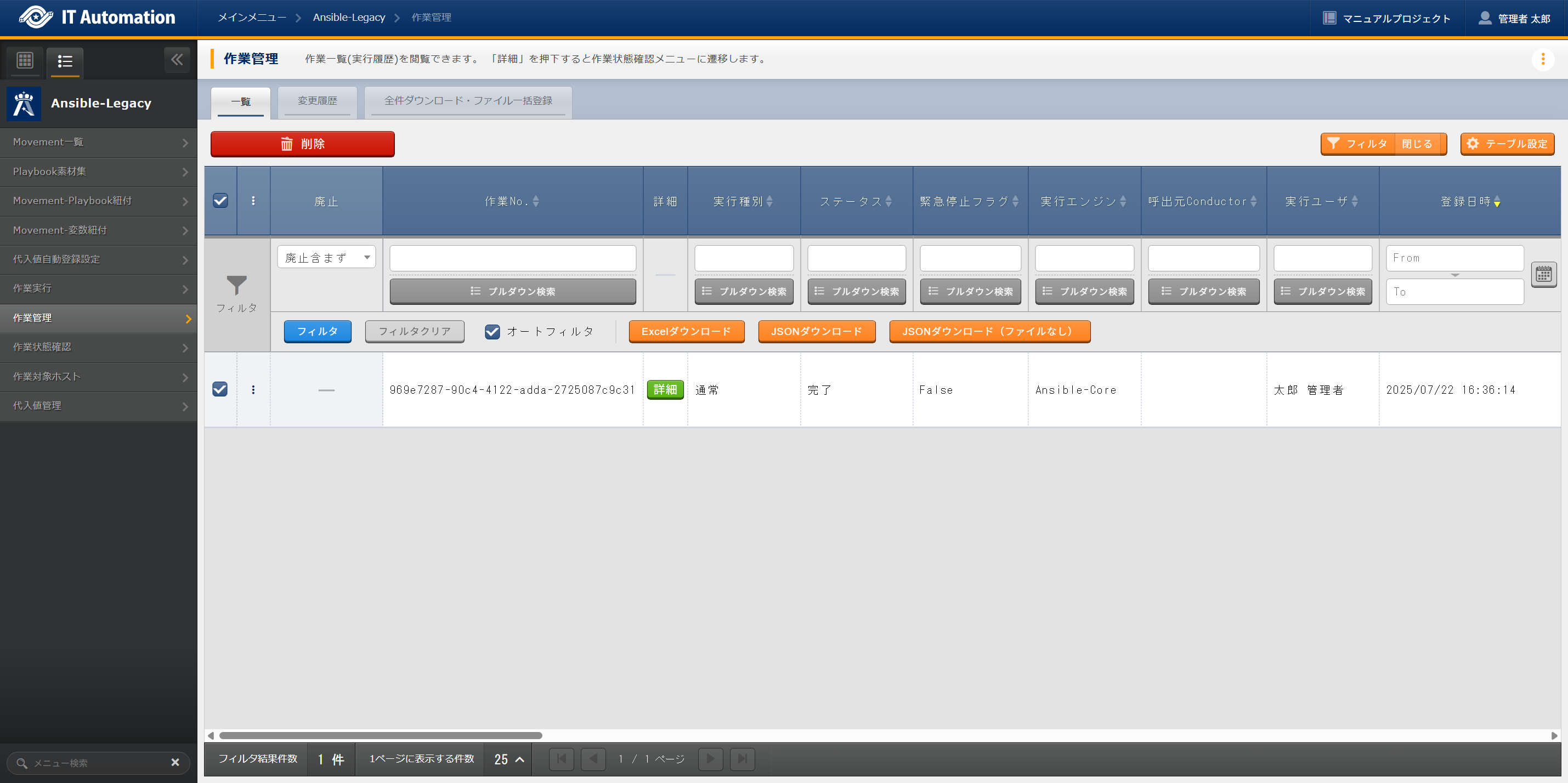Click the green 詳細 button
Viewport: 1568px width, 783px height.
click(665, 389)
